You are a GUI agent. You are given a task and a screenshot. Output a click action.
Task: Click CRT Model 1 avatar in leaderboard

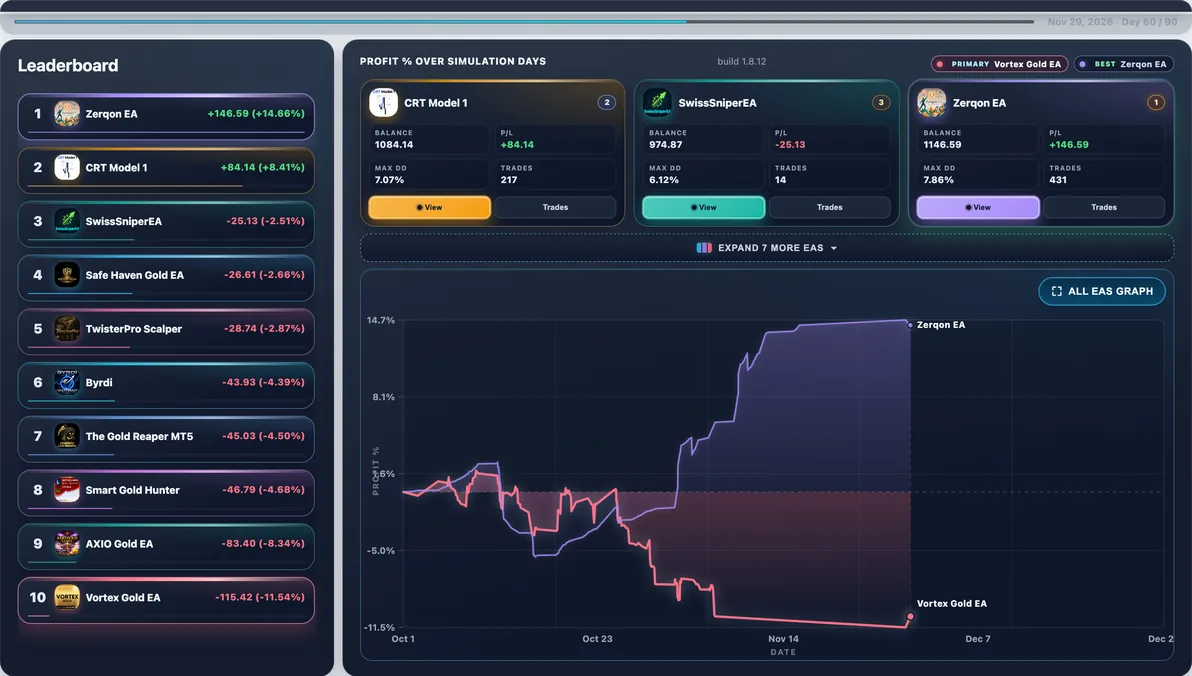pyautogui.click(x=67, y=167)
